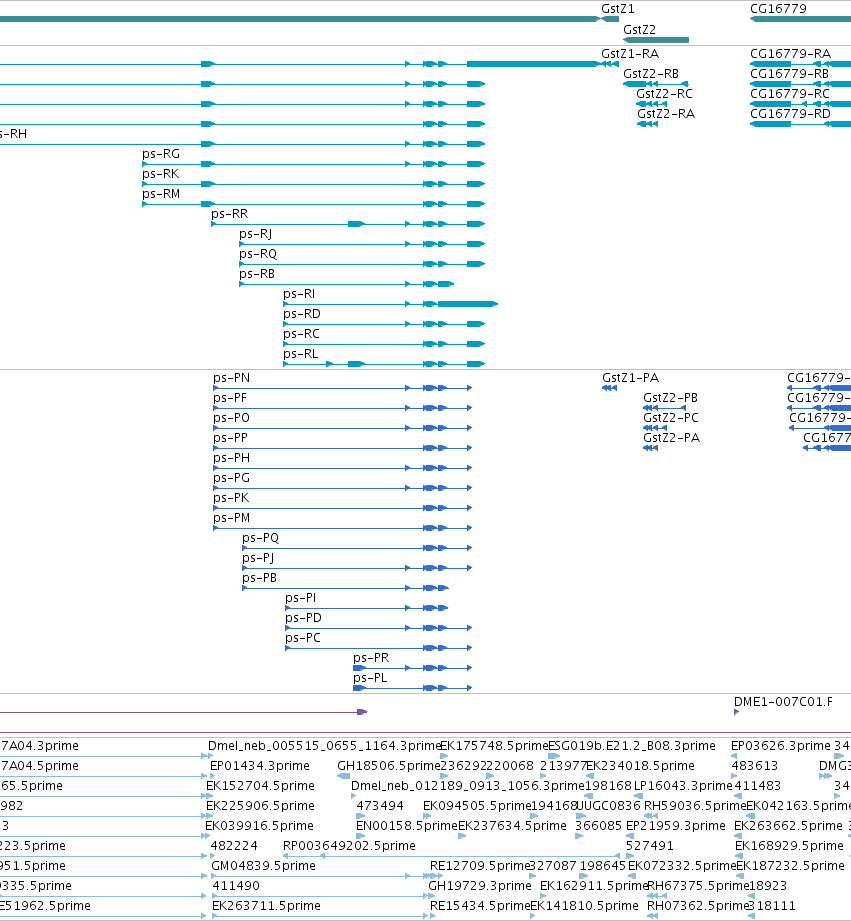
Task: Click the EK225906.5prime EST label
Action: pyautogui.click(x=260, y=806)
